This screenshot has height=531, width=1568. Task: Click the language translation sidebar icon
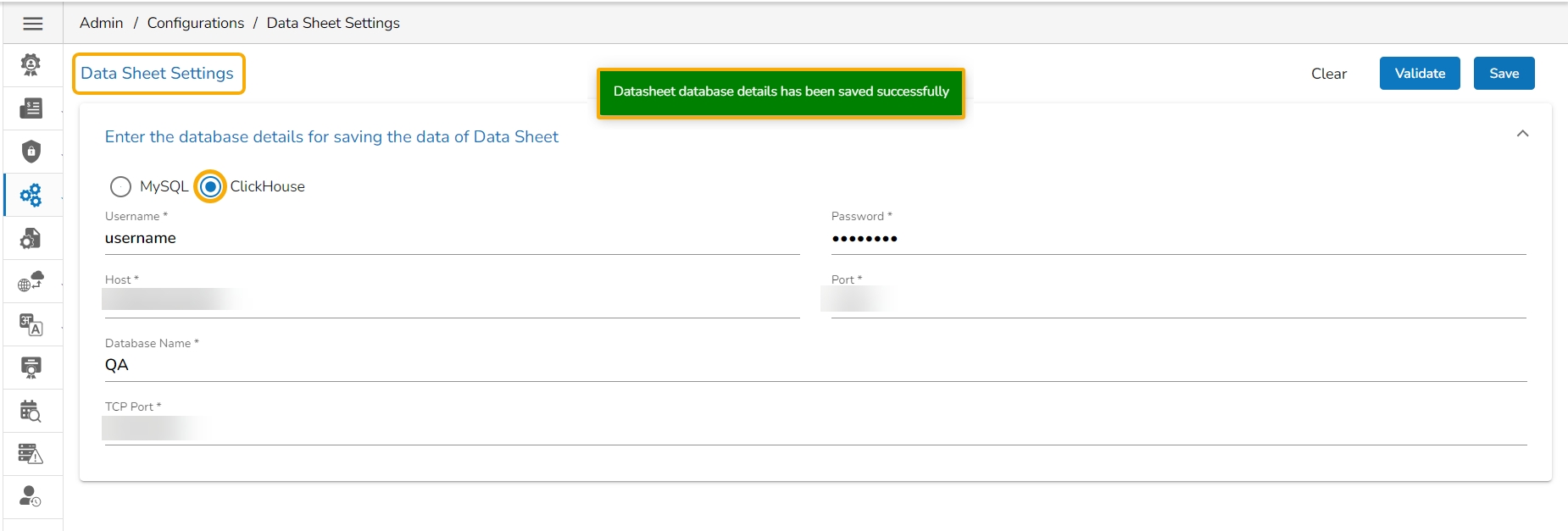pyautogui.click(x=31, y=325)
